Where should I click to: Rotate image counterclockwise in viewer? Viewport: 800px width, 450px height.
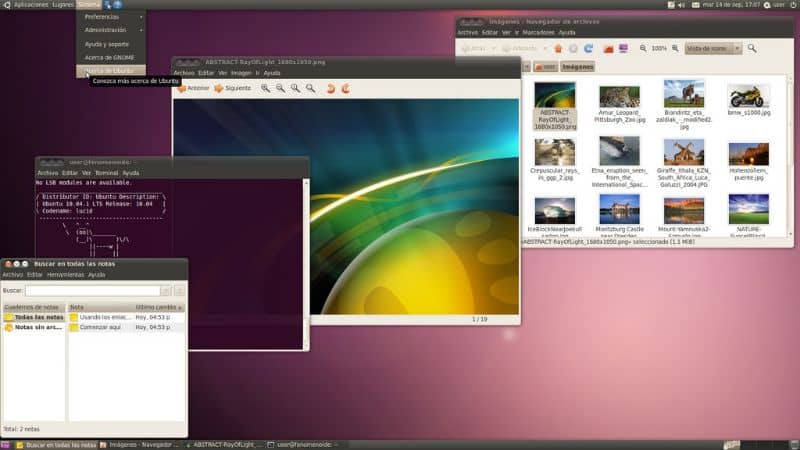(x=331, y=88)
